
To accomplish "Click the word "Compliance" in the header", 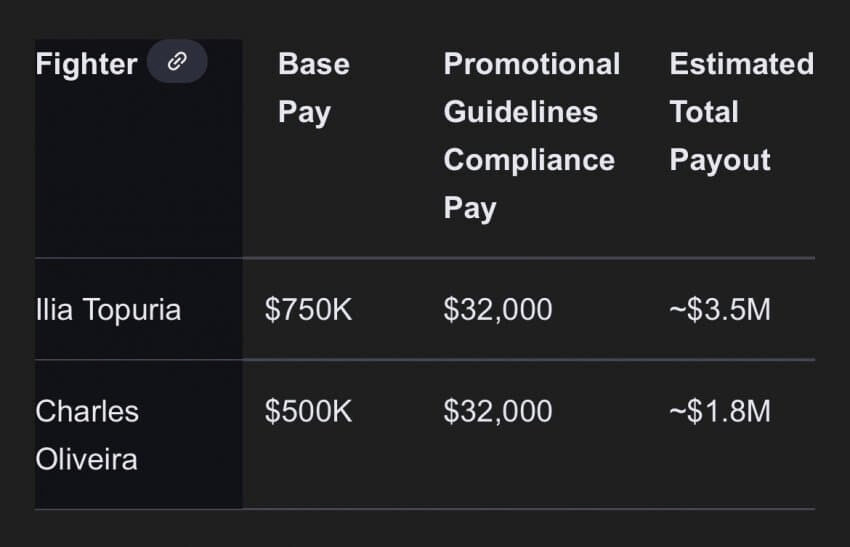I will point(529,160).
